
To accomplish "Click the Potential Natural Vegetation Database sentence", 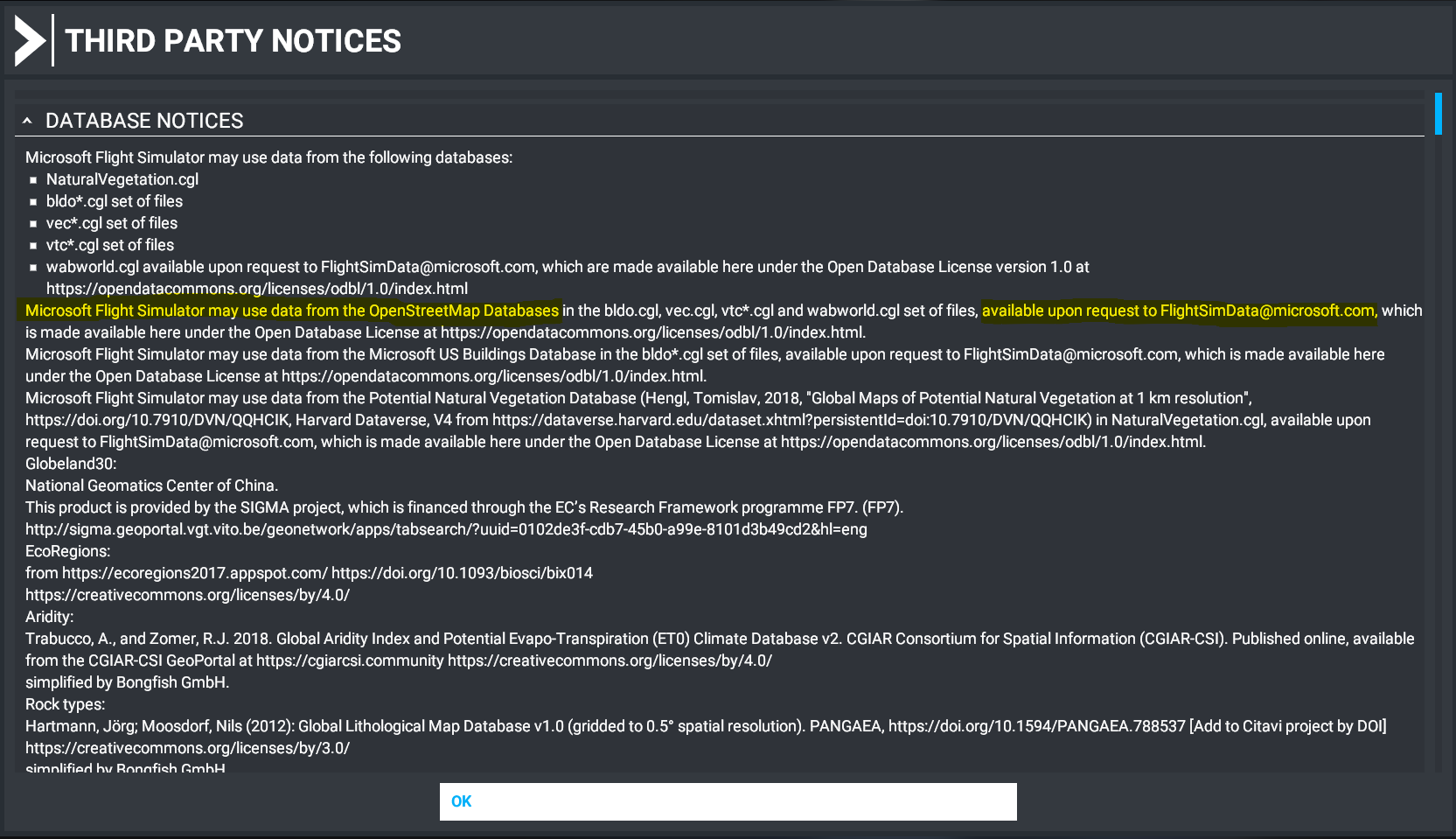I will (x=698, y=420).
